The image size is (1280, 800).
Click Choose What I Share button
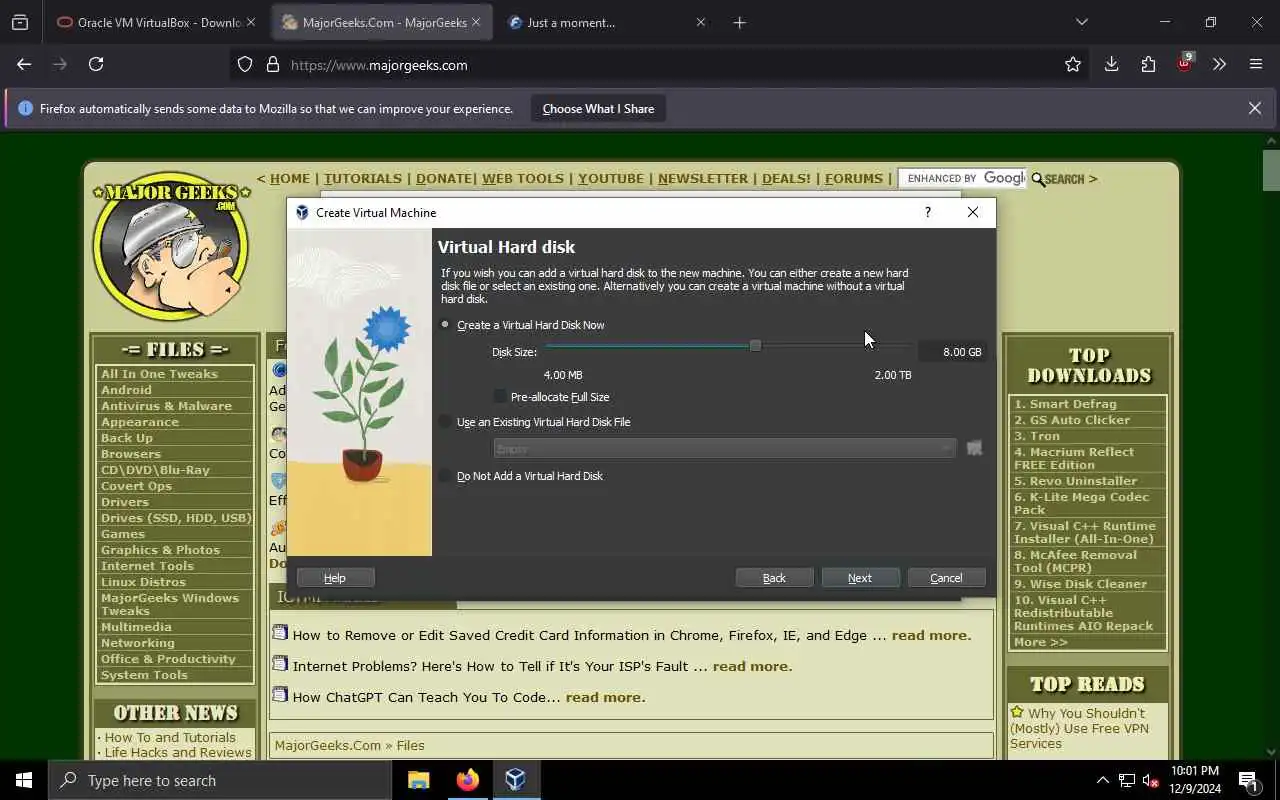tap(598, 108)
